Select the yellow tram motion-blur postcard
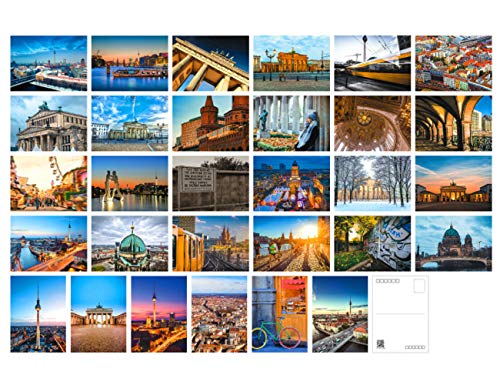Screen dimensions: 500x385 pos(373,63)
